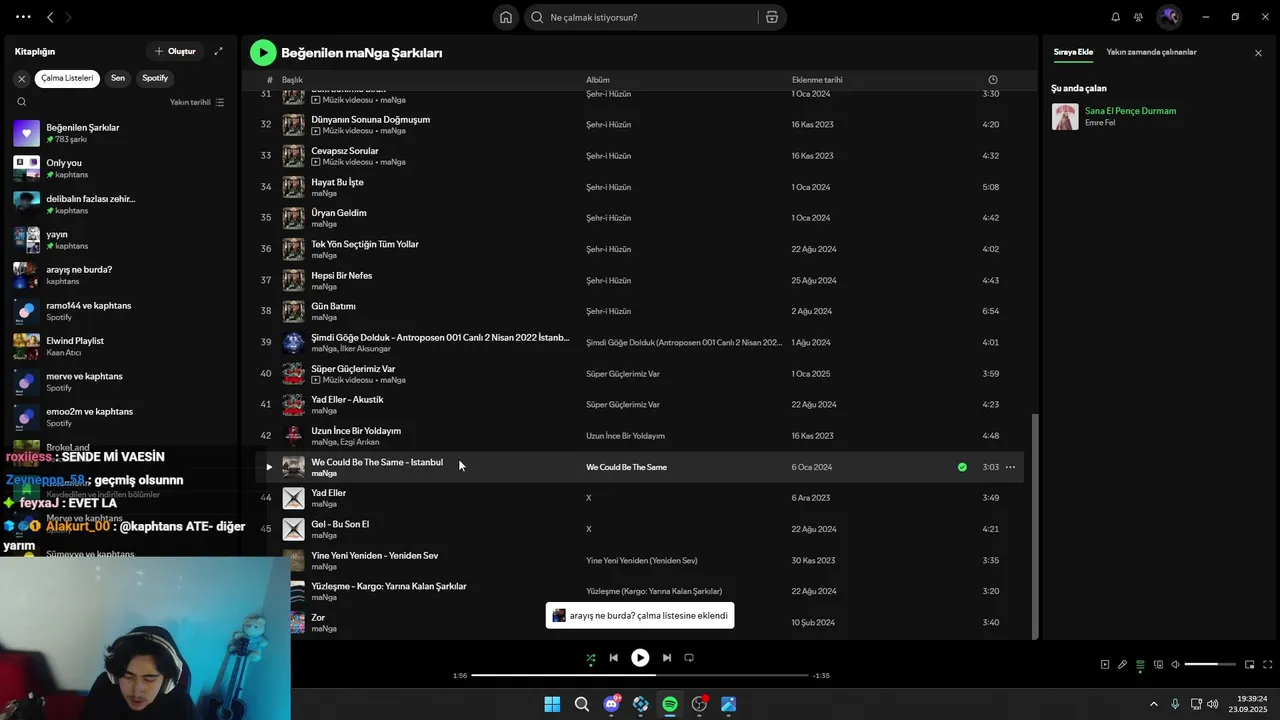The height and width of the screenshot is (720, 1280).
Task: Select the Spotify filter chip
Action: pyautogui.click(x=155, y=78)
